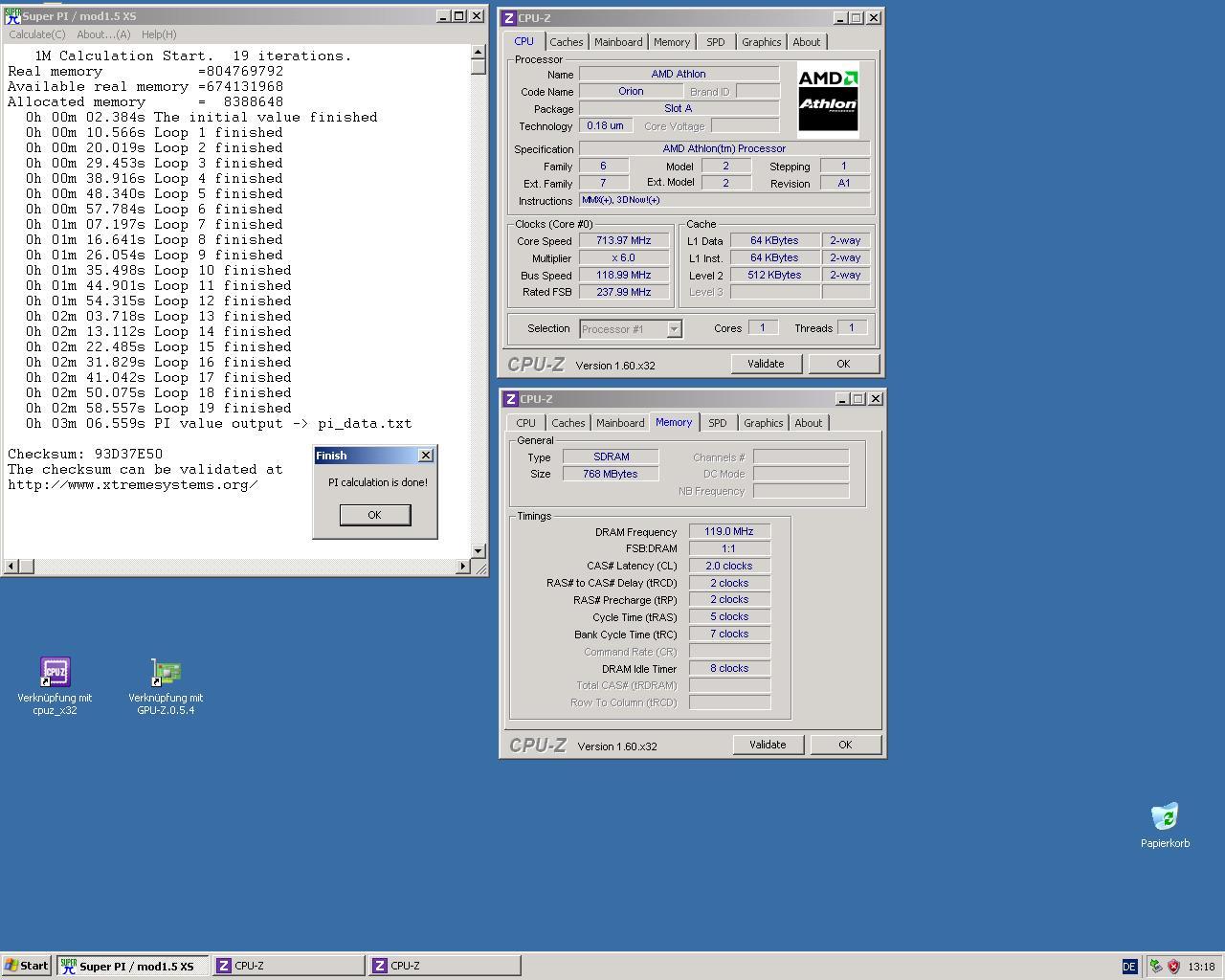The height and width of the screenshot is (980, 1225).
Task: Click Super PI vertical scrollbar up arrow
Action: coord(479,53)
